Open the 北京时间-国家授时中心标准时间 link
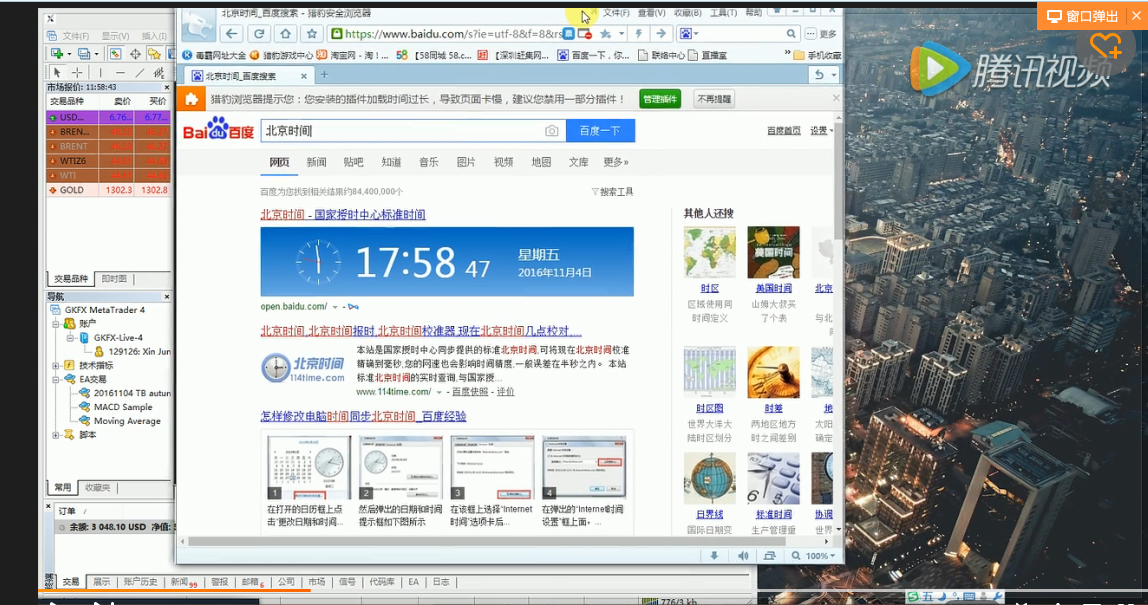 [343, 215]
